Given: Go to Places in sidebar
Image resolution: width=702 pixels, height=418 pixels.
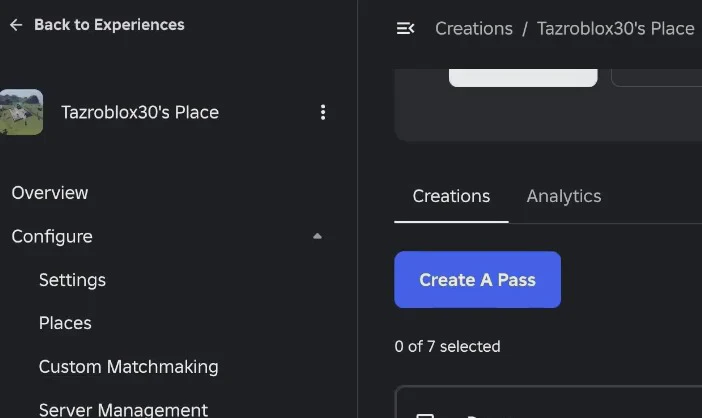Looking at the screenshot, I should 65,323.
